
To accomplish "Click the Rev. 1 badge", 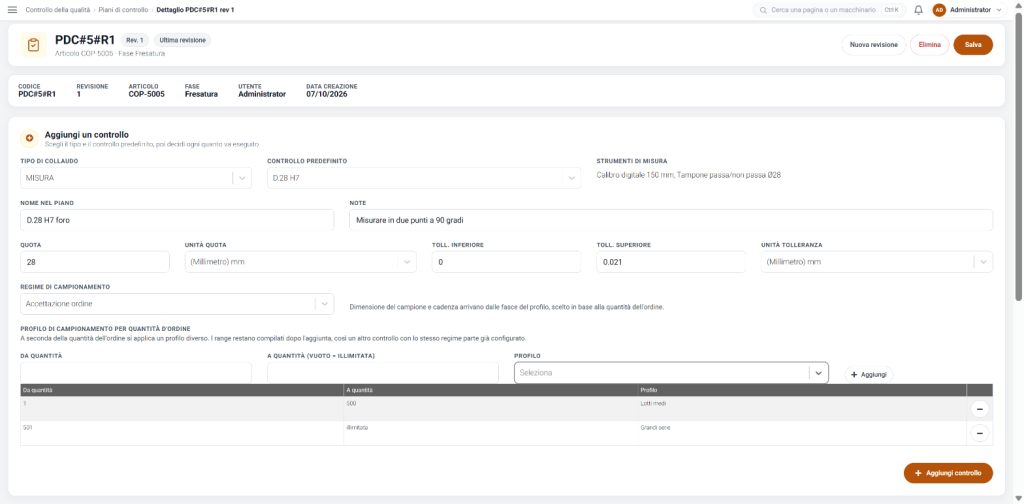I will tap(135, 40).
